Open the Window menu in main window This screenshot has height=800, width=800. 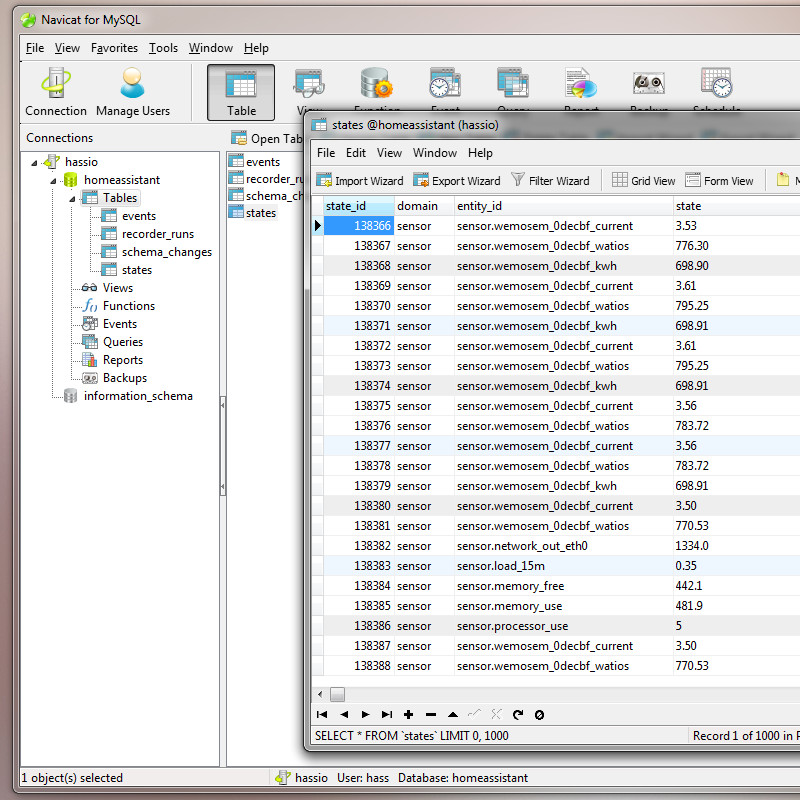(211, 48)
